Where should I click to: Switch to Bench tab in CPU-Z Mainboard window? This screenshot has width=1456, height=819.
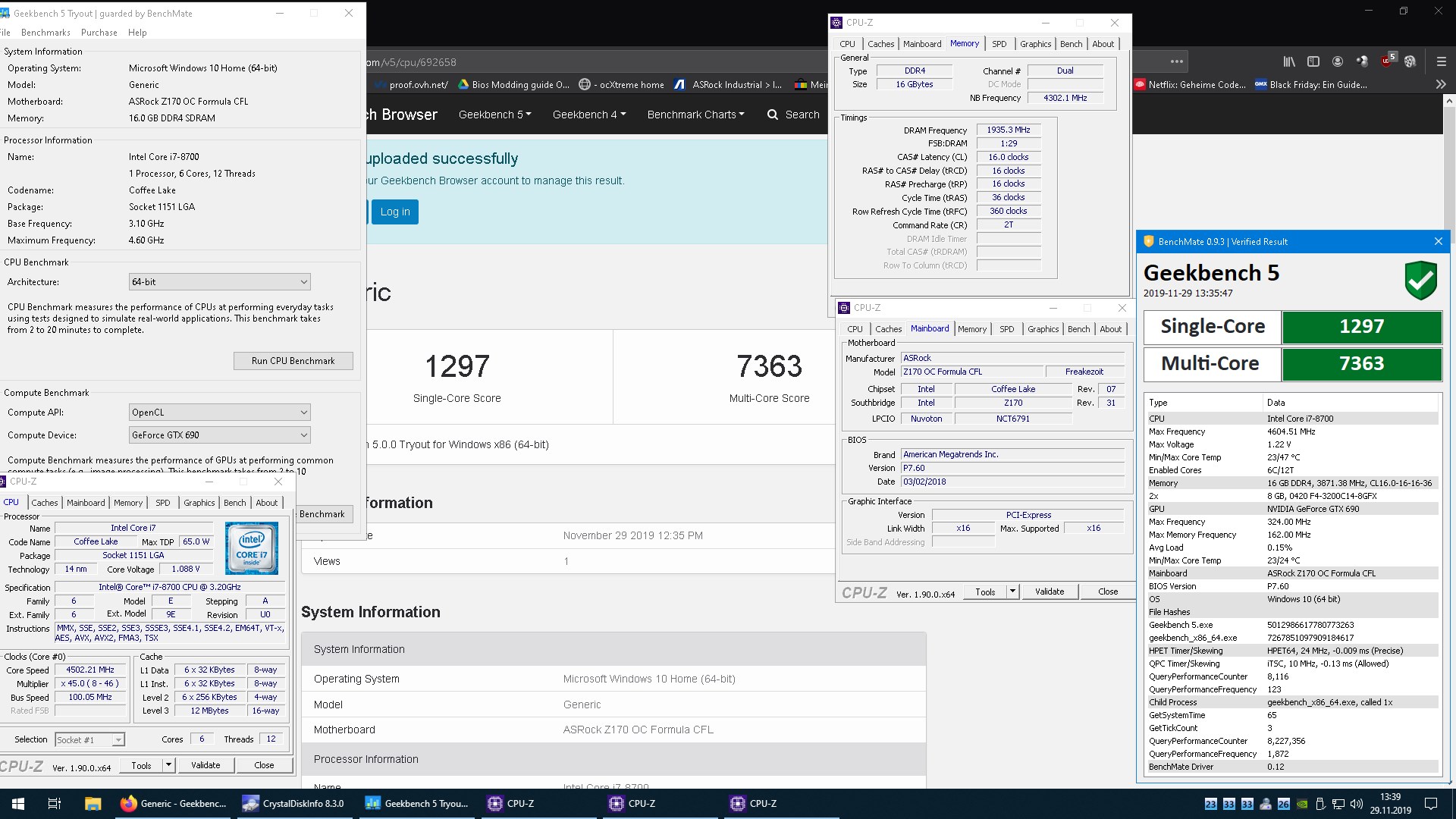tap(1078, 329)
